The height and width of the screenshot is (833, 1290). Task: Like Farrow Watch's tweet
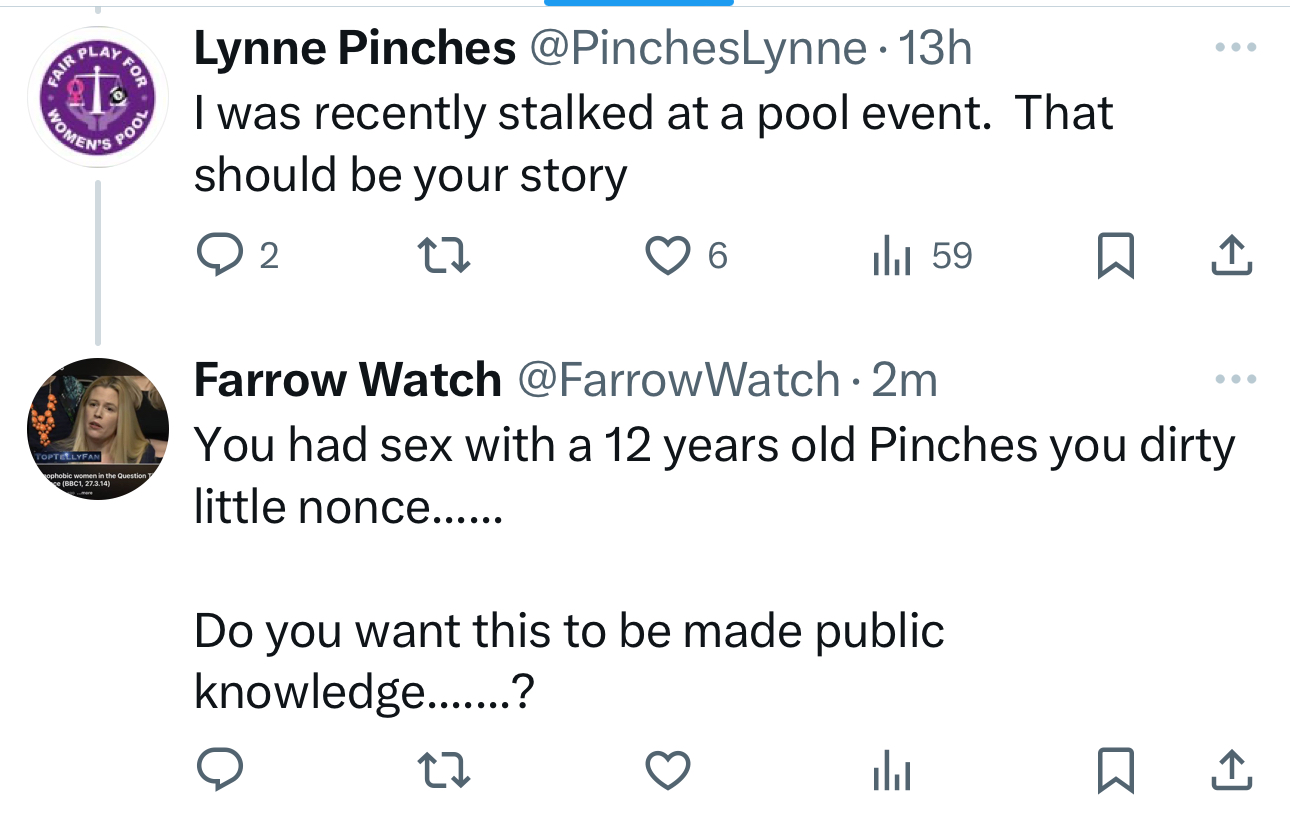tap(669, 771)
